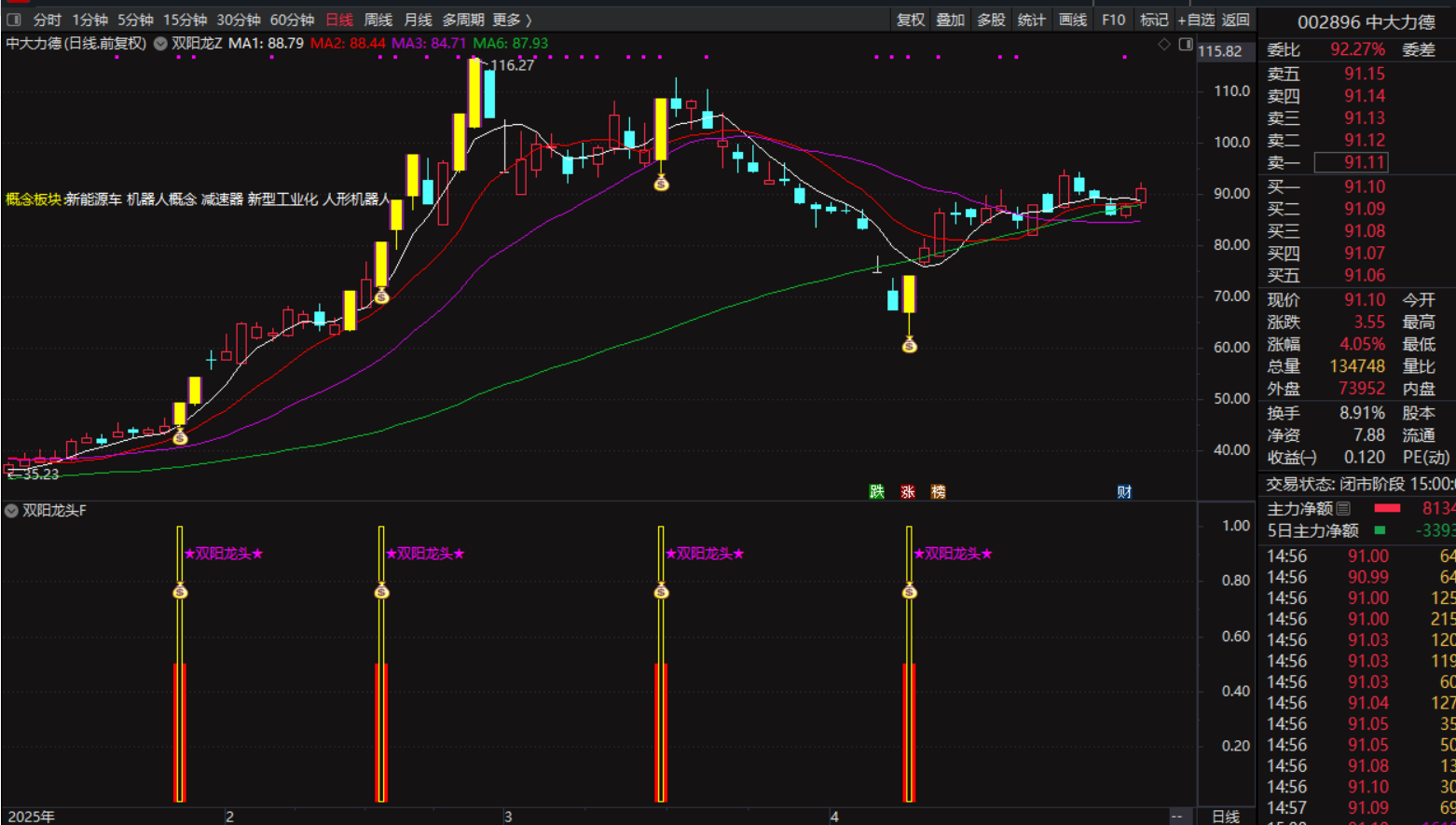The height and width of the screenshot is (825, 1456).
Task: Toggle the side panel icon above 115.82
Action: point(1186,44)
